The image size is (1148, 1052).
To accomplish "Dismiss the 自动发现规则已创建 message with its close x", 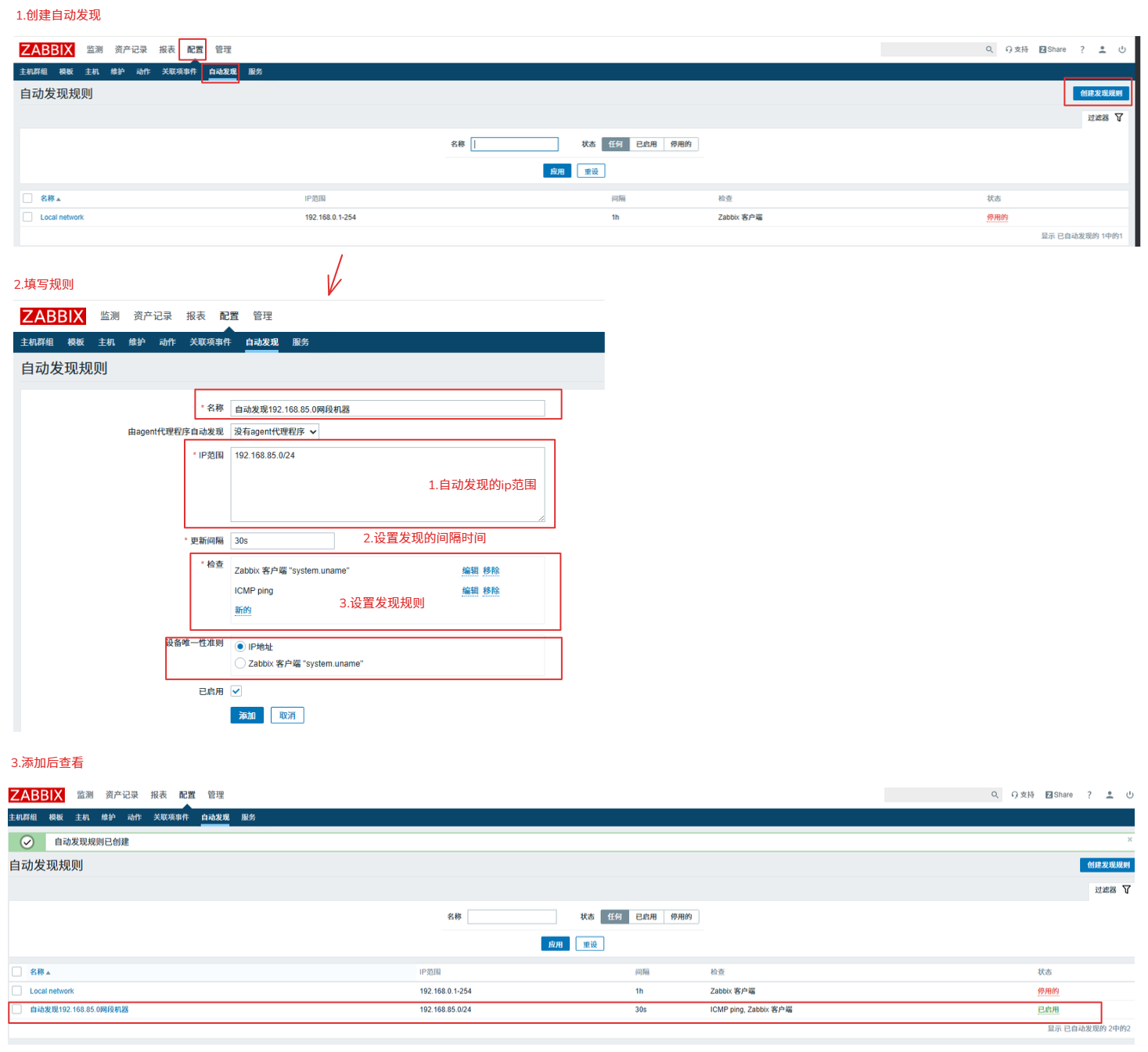I will [x=1130, y=839].
